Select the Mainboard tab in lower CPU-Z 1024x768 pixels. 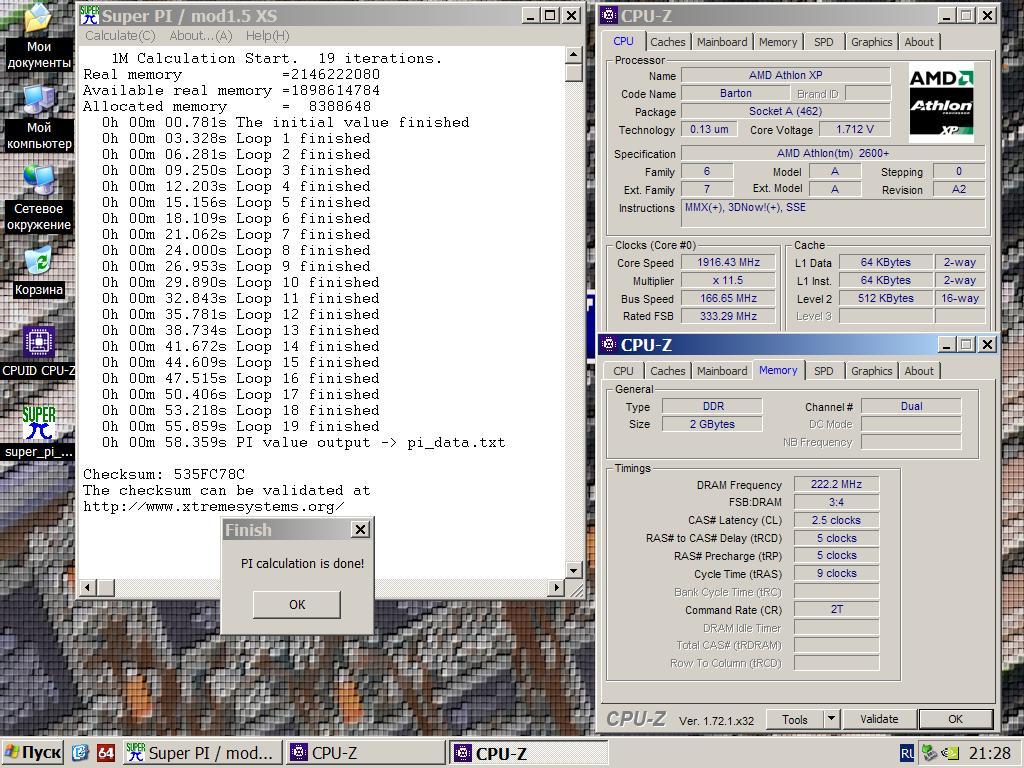coord(722,371)
